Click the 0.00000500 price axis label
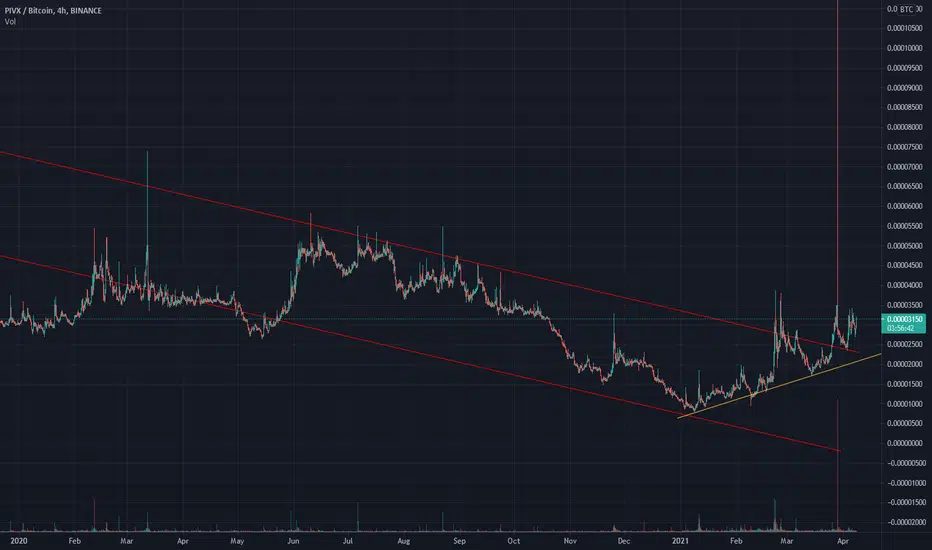Screen dimensions: 932x550 pyautogui.click(x=905, y=423)
